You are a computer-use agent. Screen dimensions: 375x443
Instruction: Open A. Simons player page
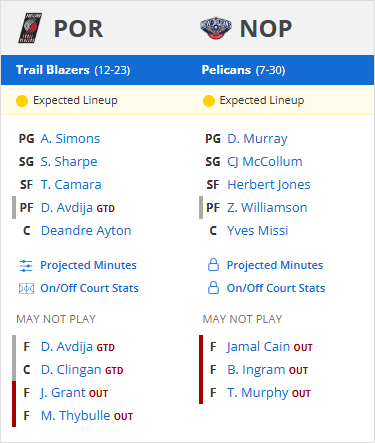click(70, 139)
